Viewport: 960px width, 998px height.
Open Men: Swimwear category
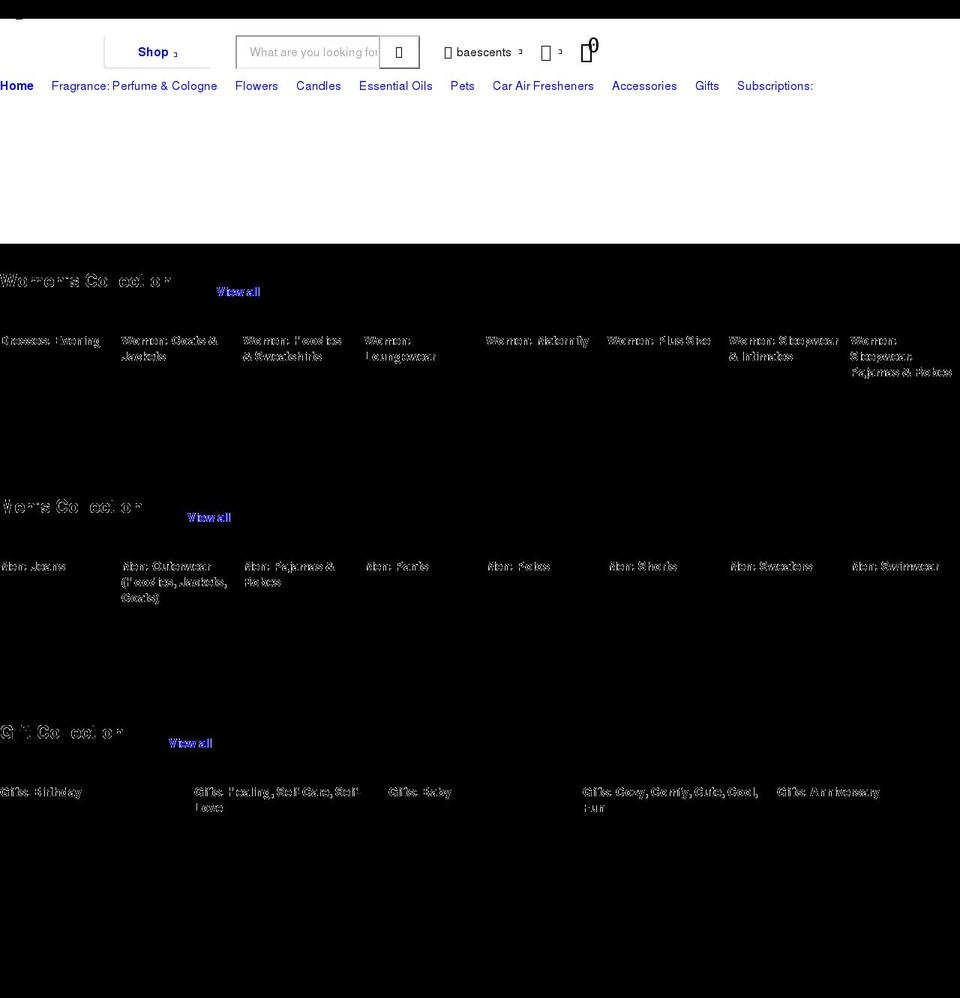tap(895, 566)
